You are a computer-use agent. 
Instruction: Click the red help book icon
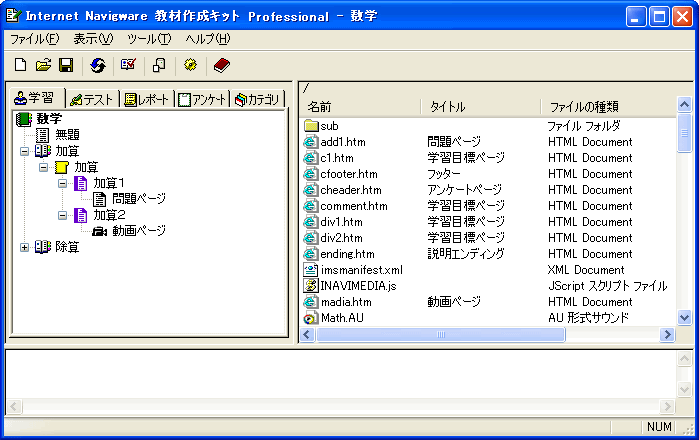(221, 65)
